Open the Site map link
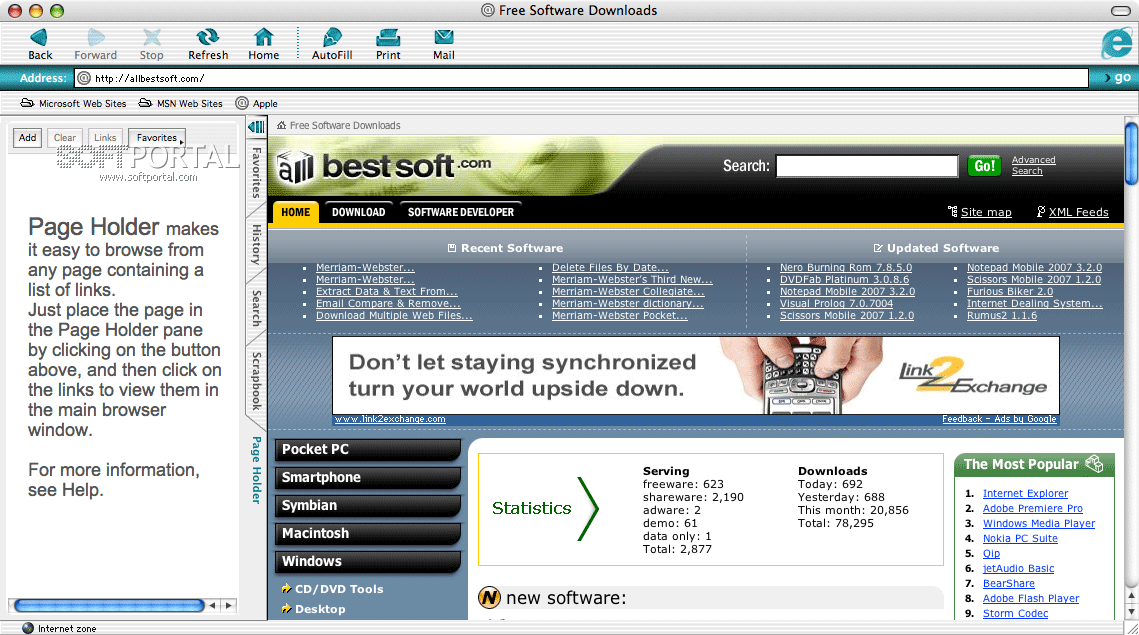This screenshot has width=1139, height=635. coord(986,212)
